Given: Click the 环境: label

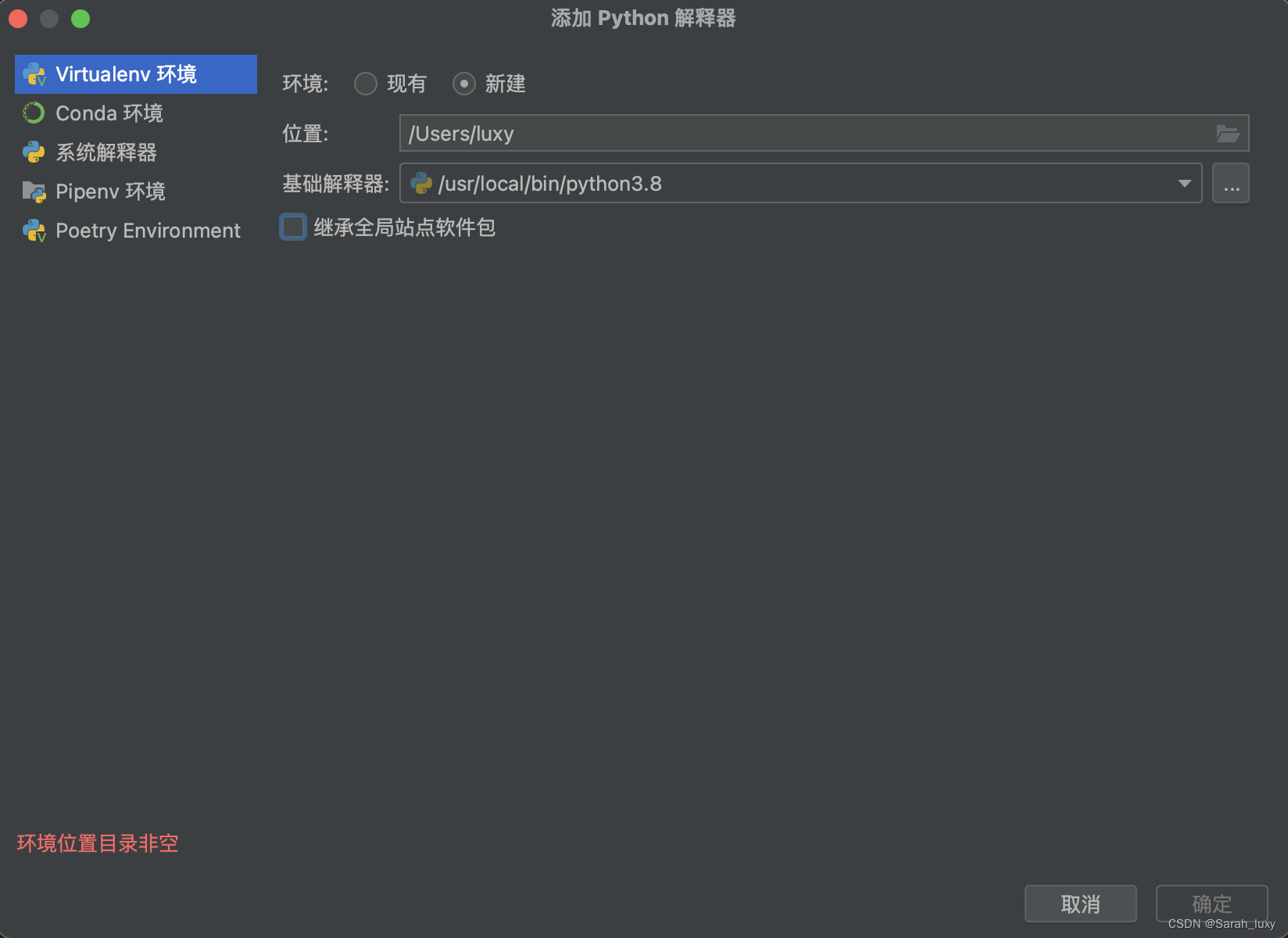Looking at the screenshot, I should point(306,84).
